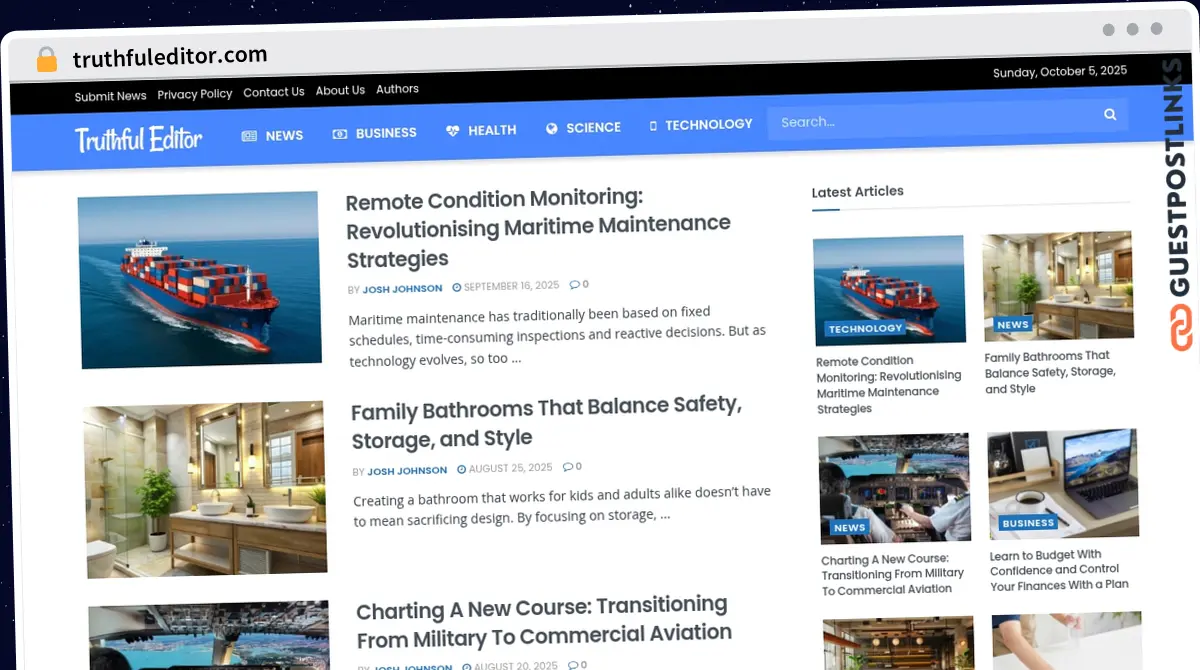The image size is (1200, 670).
Task: Click the padlock icon beside the site address
Action: (x=46, y=58)
